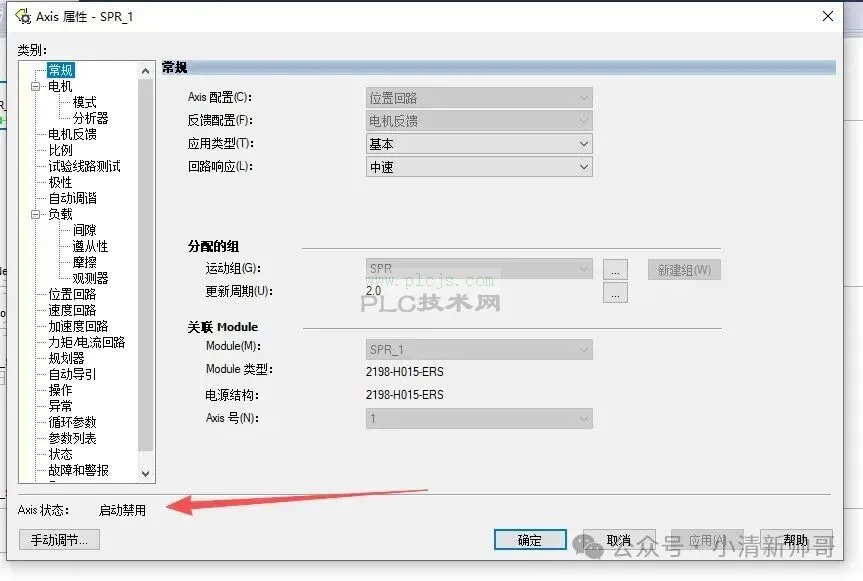The image size is (863, 581).
Task: Click the 新建组 button
Action: (684, 270)
